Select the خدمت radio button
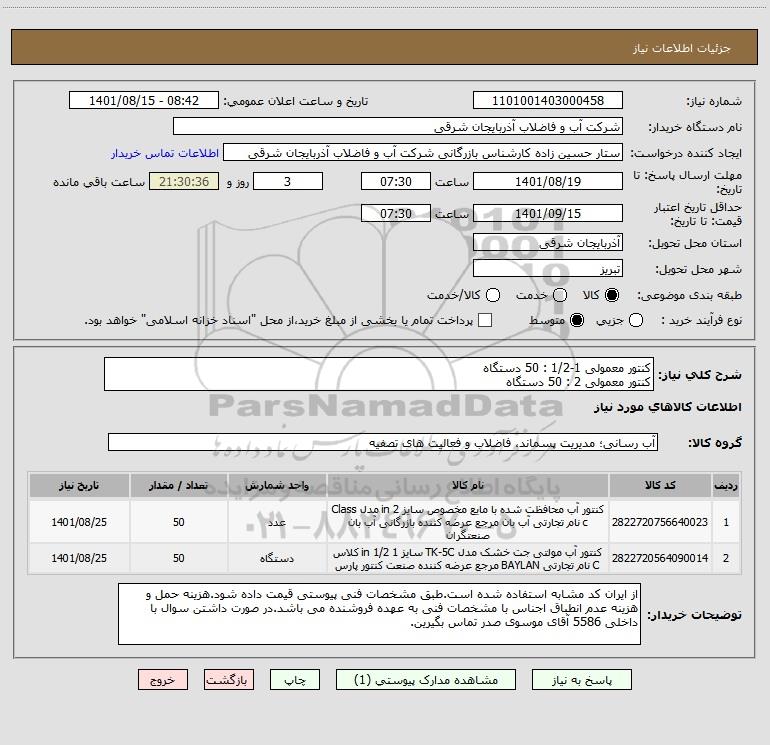 coord(560,295)
